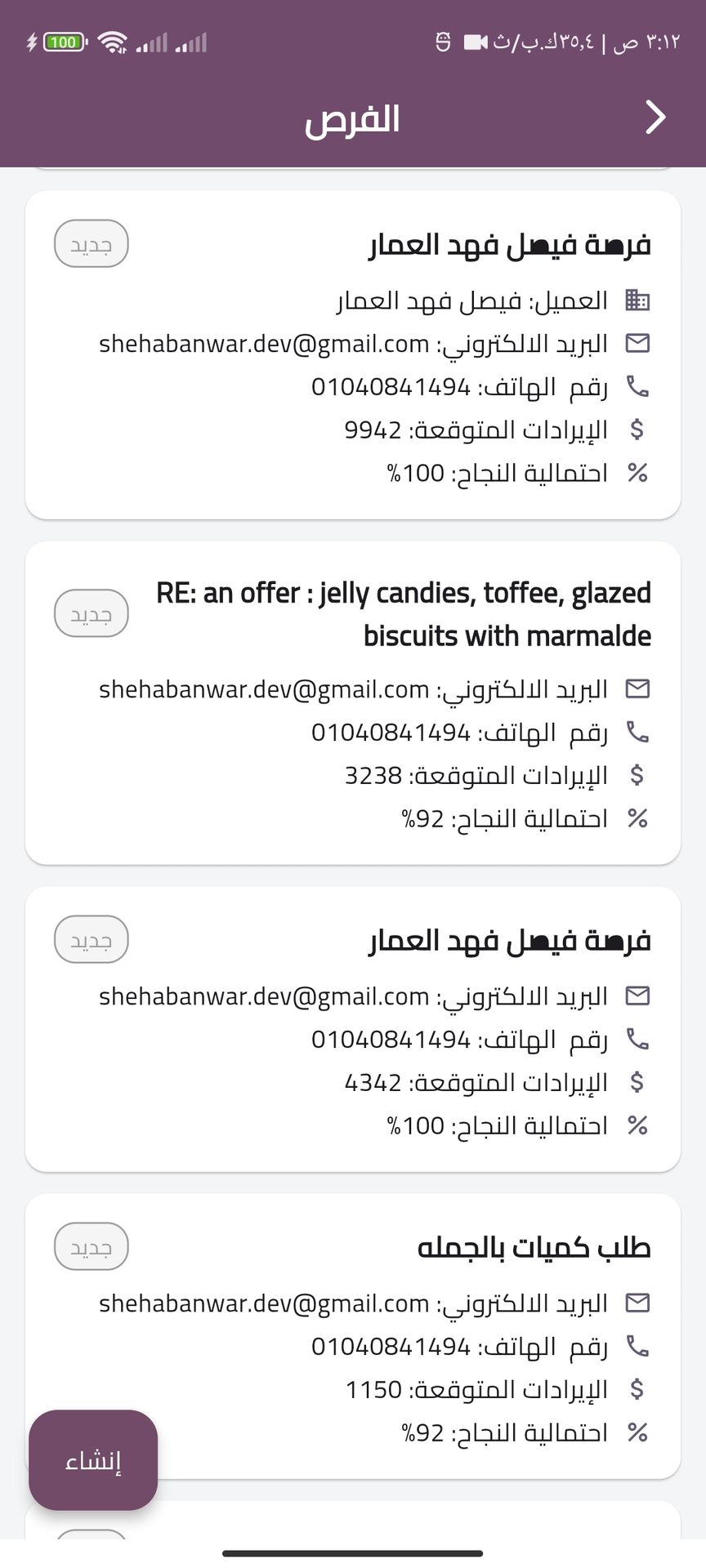Tap envelope icon in first opportunity card

[x=637, y=343]
